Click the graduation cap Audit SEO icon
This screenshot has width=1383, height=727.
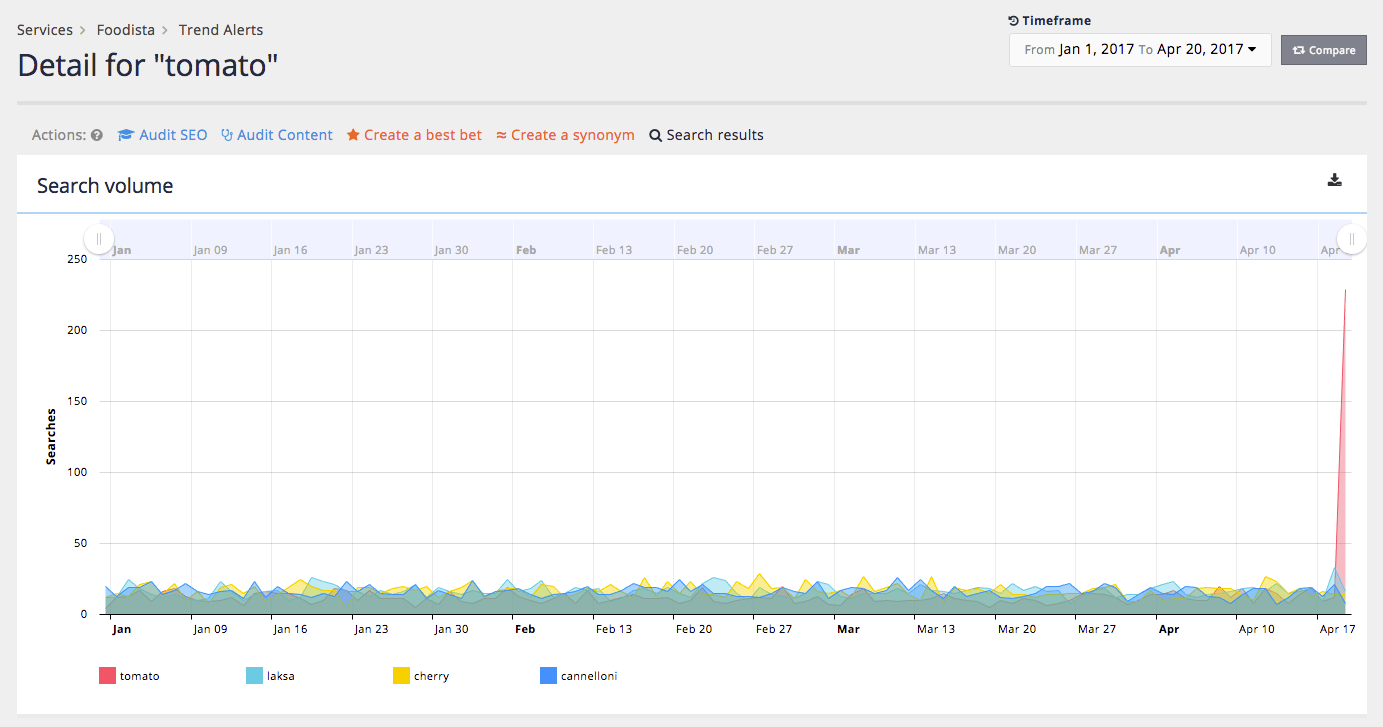[x=126, y=135]
